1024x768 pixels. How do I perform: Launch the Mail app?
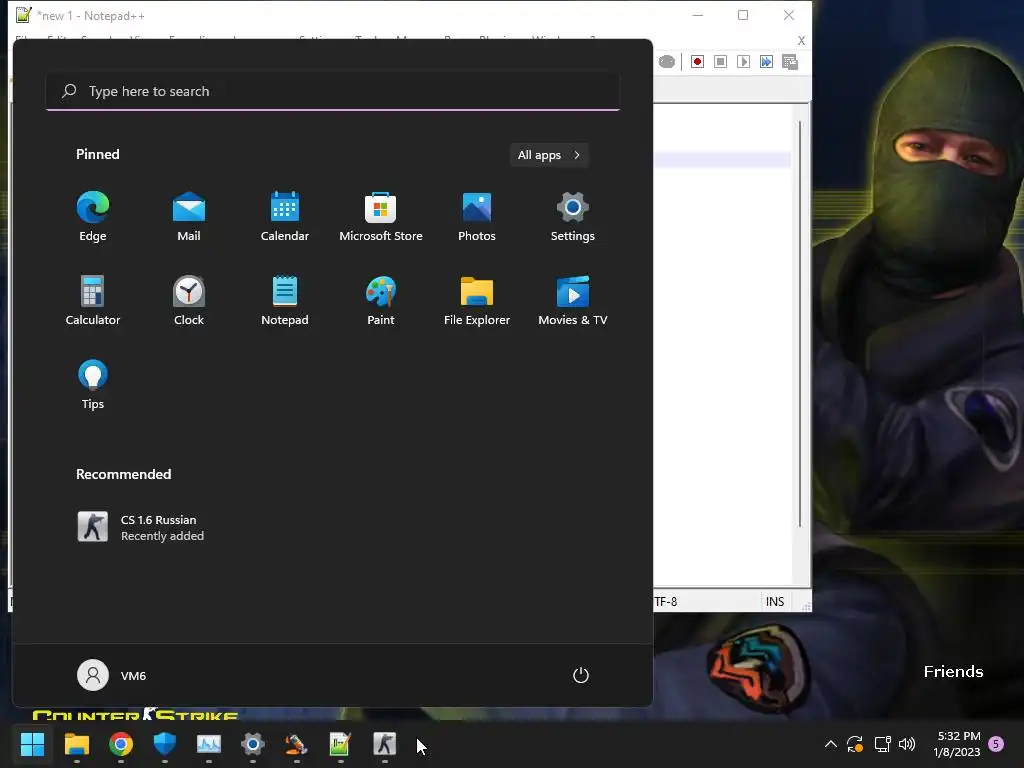[189, 217]
